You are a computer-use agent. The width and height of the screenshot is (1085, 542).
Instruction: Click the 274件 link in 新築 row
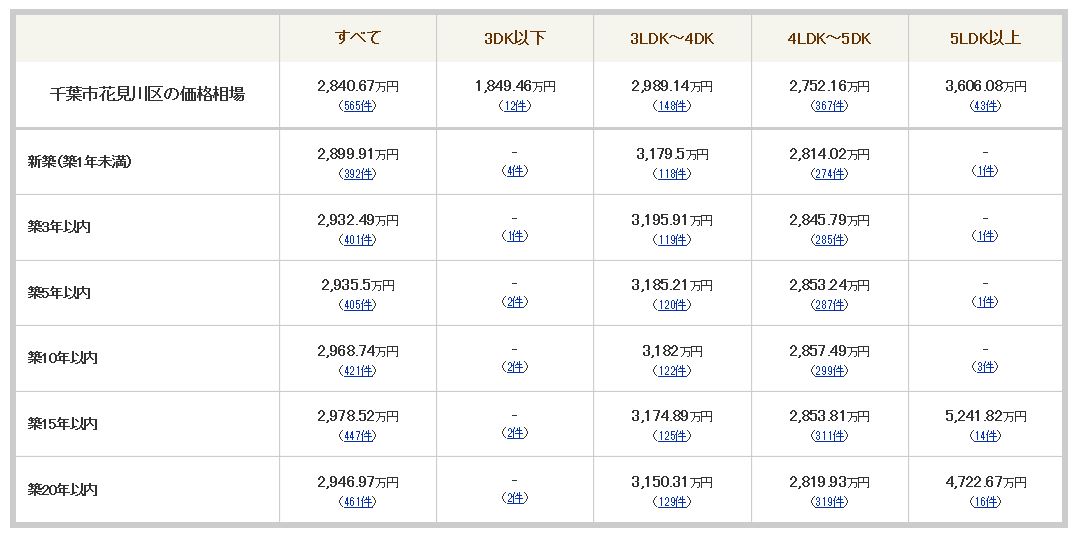coord(829,174)
